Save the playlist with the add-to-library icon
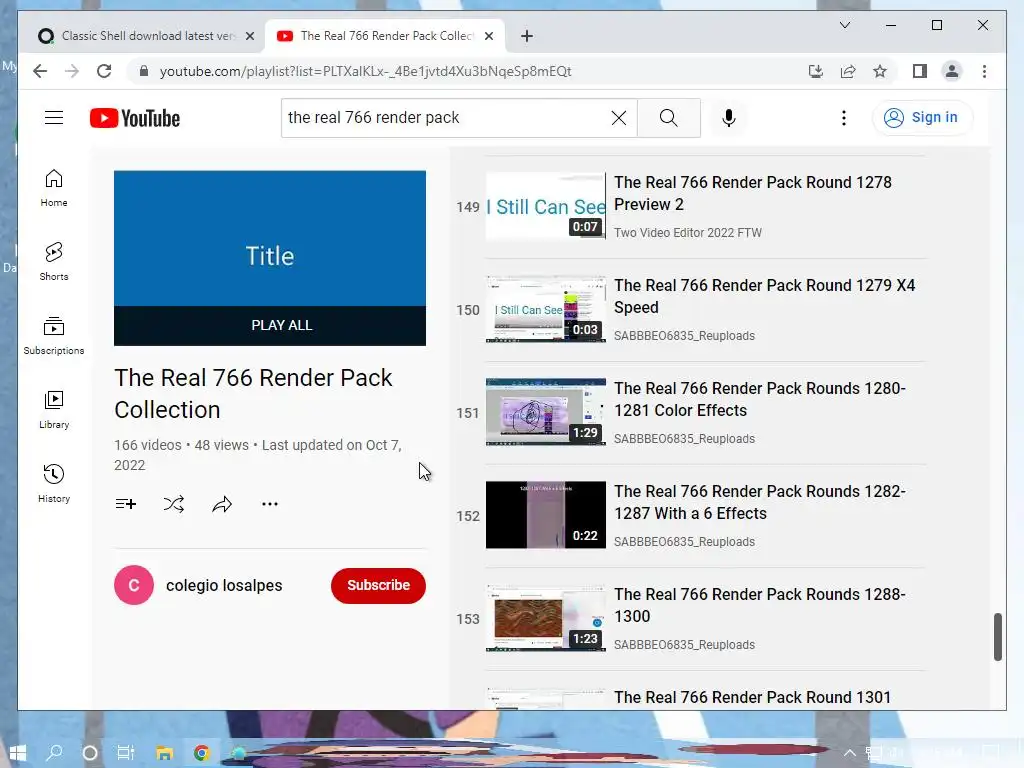The image size is (1024, 768). click(125, 504)
